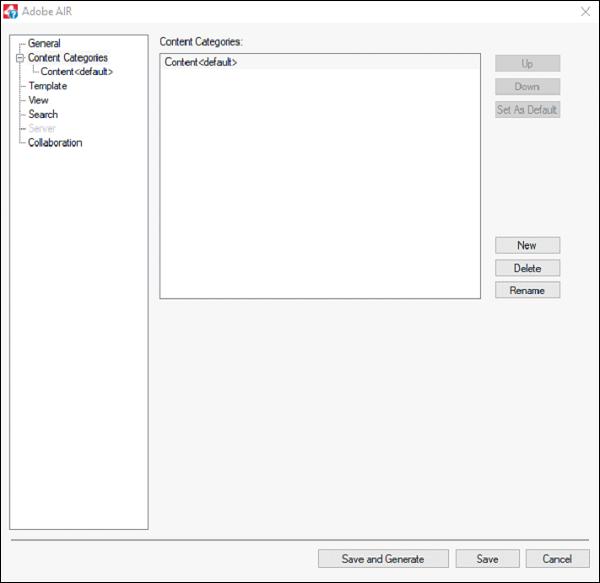Open the Collaboration settings
The image size is (600, 583).
click(x=55, y=143)
